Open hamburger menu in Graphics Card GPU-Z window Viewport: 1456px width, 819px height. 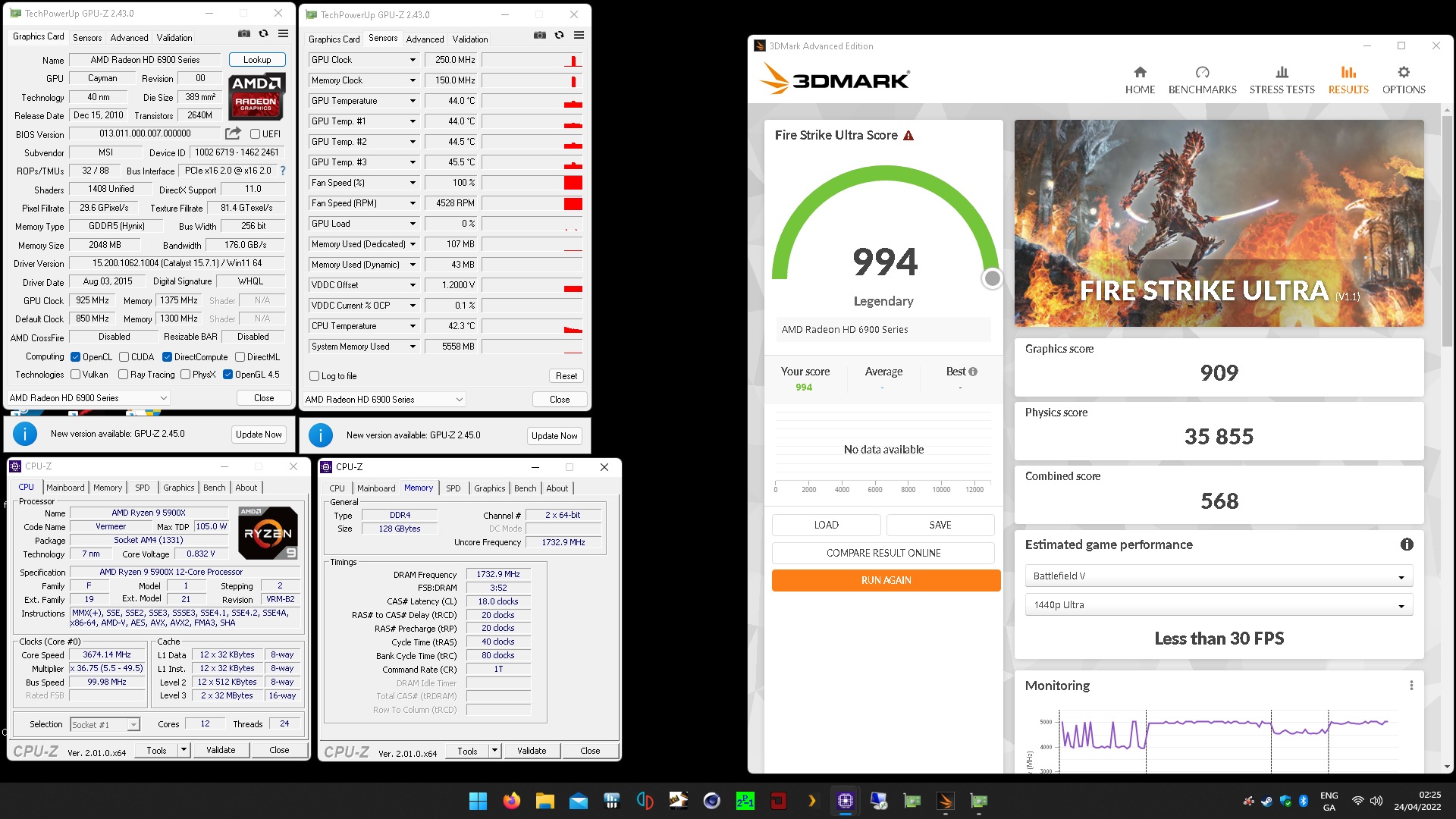(283, 33)
